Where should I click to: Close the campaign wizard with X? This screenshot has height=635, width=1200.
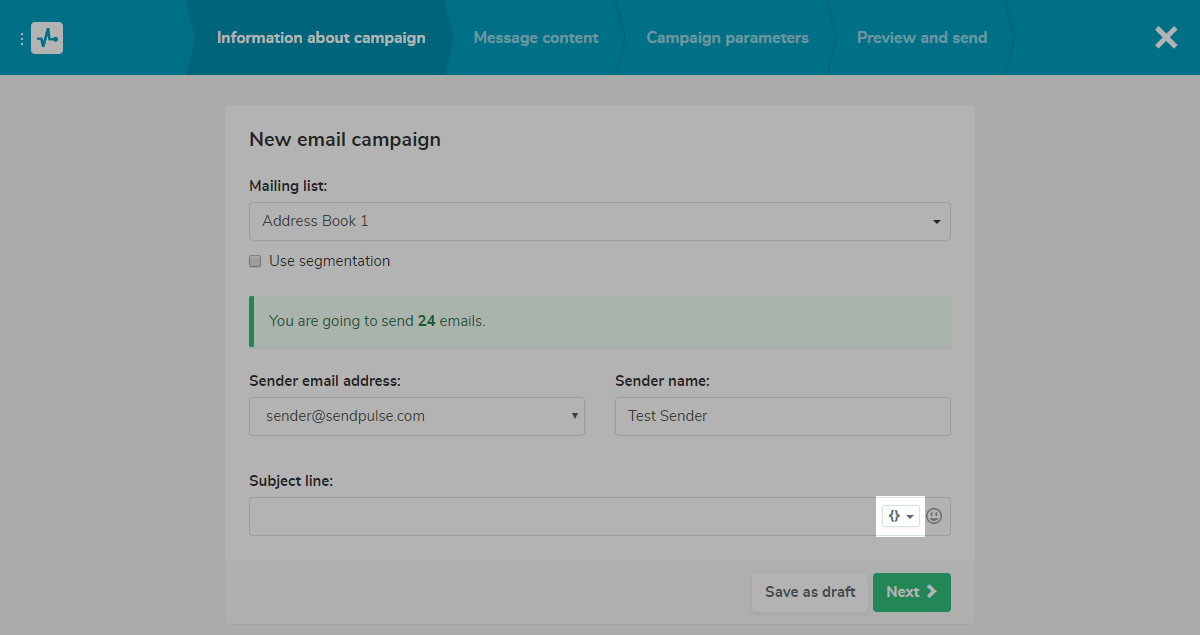tap(1166, 38)
